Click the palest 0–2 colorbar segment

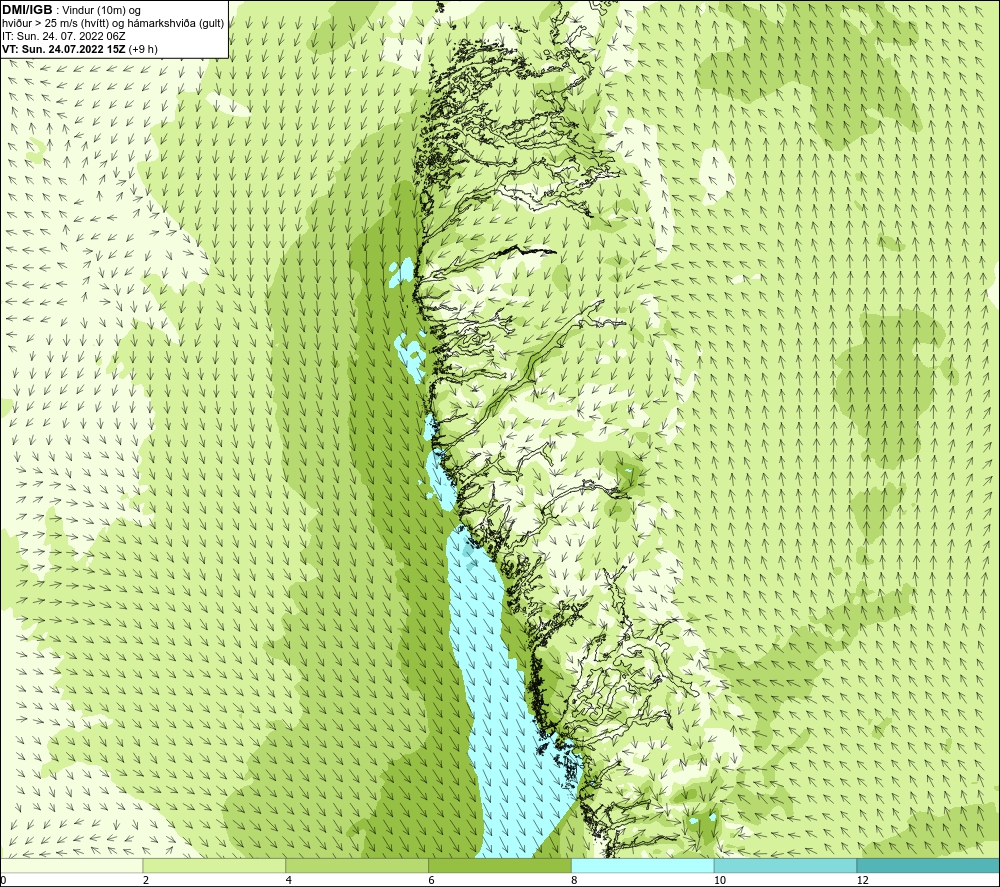(x=71, y=865)
